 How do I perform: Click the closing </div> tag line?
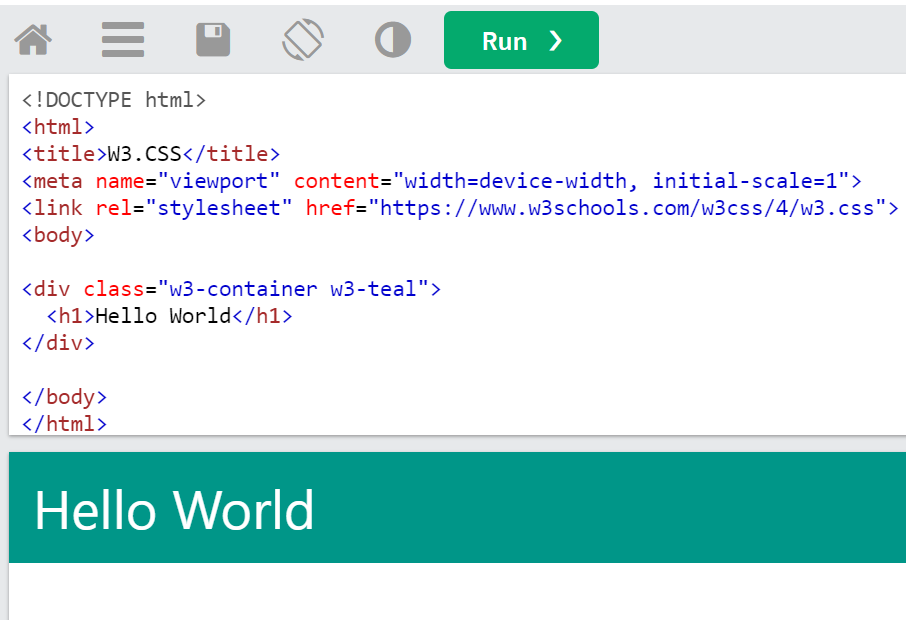click(x=58, y=343)
